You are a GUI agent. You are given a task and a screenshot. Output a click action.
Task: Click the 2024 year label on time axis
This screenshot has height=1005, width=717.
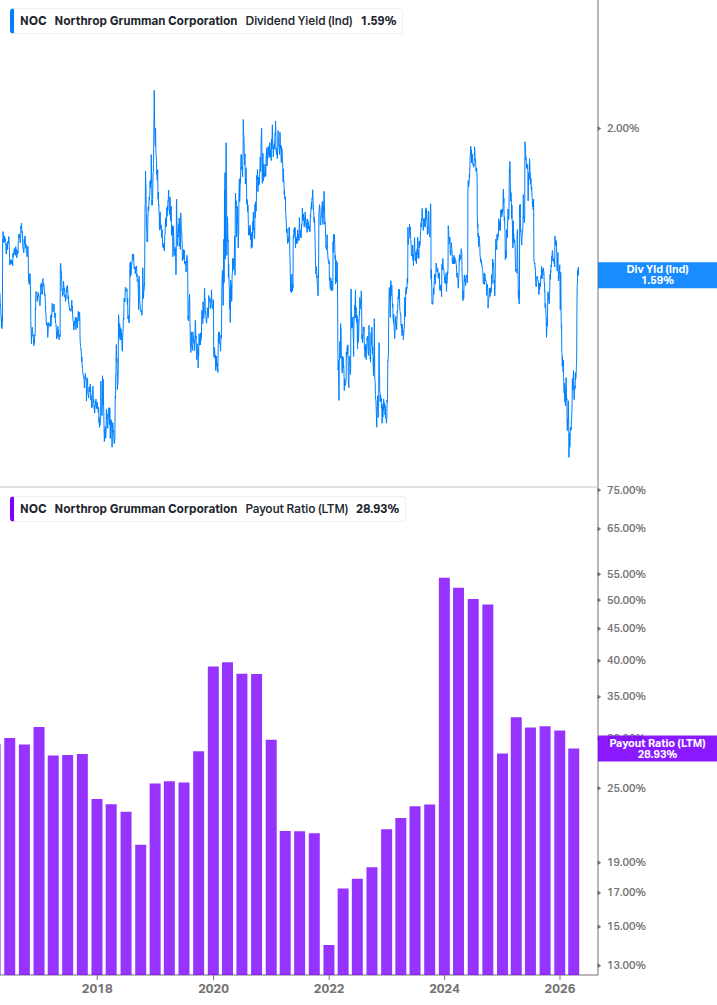tap(444, 989)
